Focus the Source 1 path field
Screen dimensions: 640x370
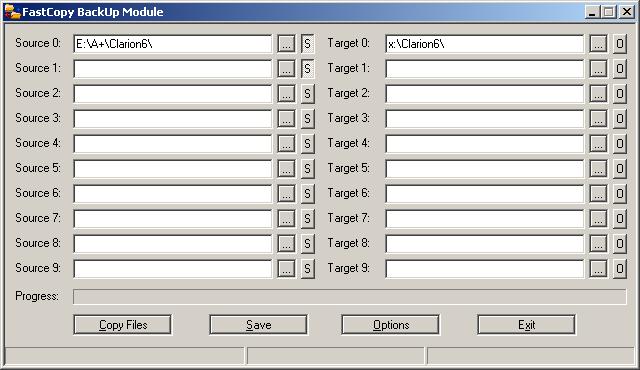(x=173, y=69)
